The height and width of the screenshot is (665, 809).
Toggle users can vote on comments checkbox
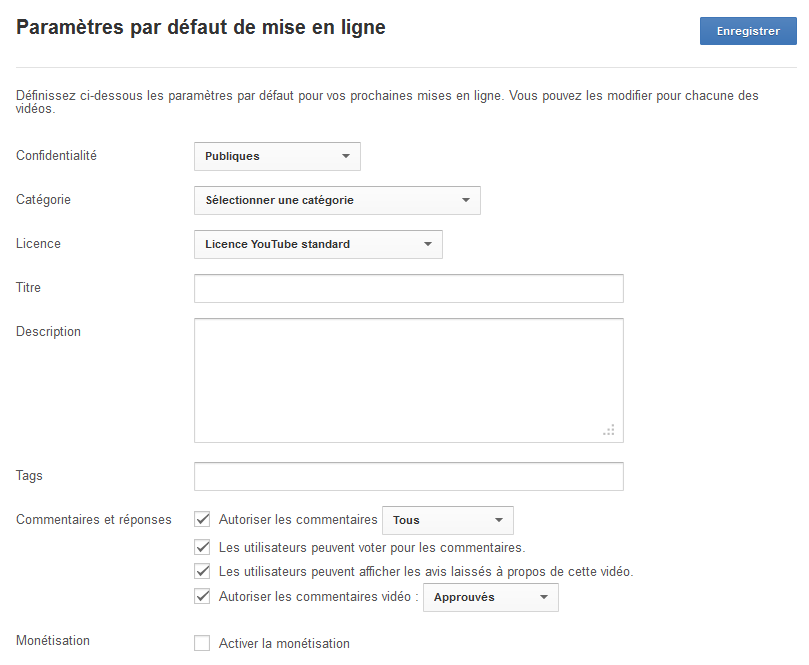[x=202, y=547]
